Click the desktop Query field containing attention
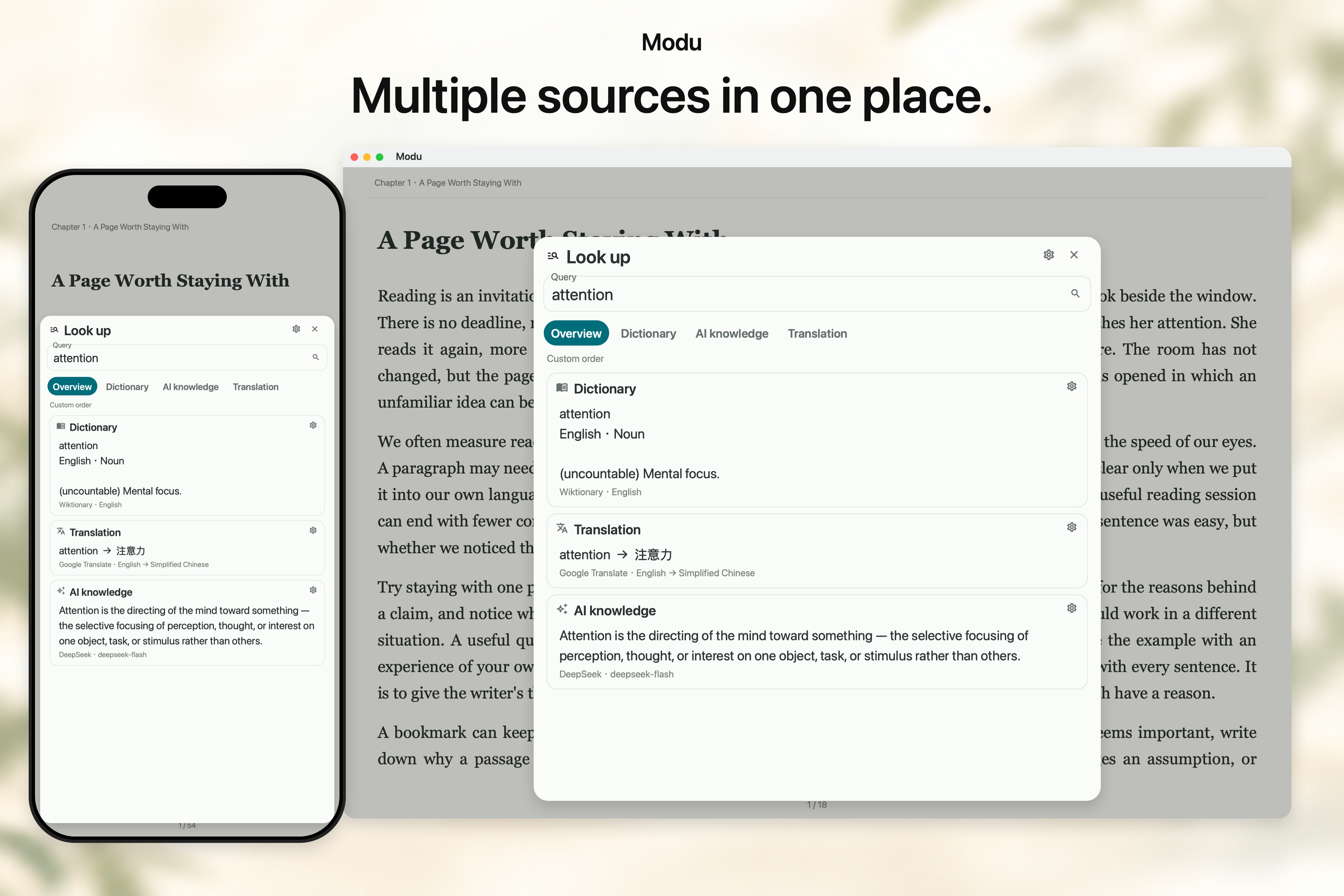Image resolution: width=1344 pixels, height=896 pixels. point(817,294)
